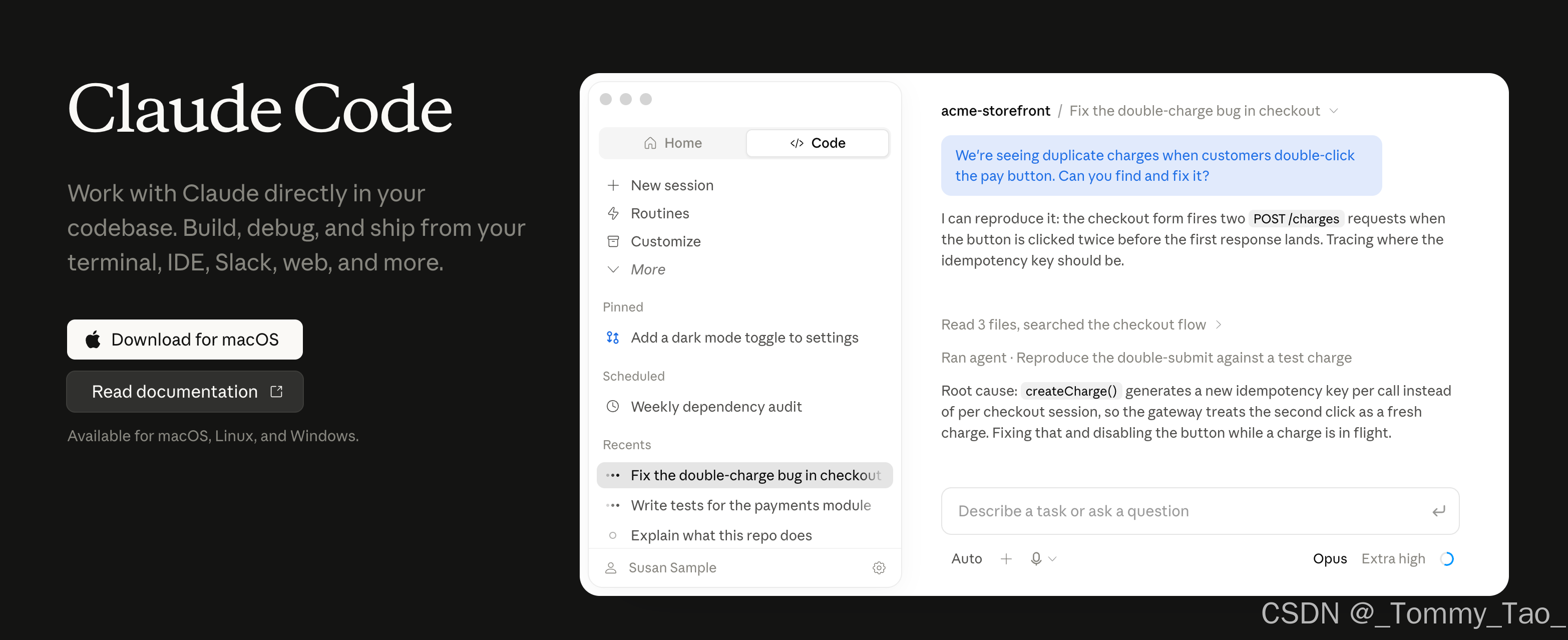Add an attachment with the plus icon
1568x640 pixels.
click(1006, 558)
